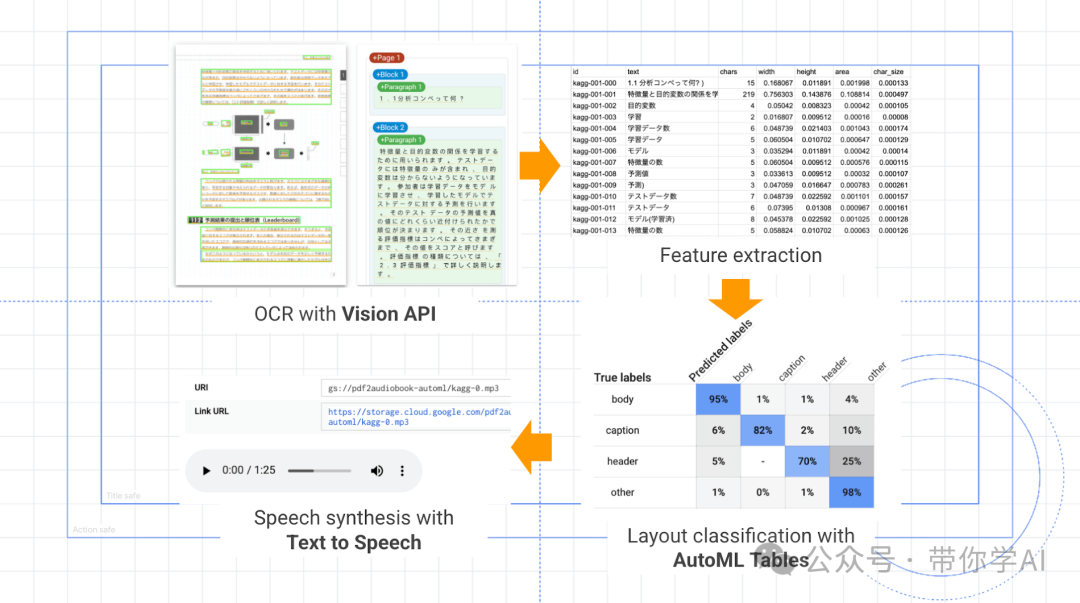Click the "char_size" column header
The height and width of the screenshot is (603, 1080).
[888, 72]
